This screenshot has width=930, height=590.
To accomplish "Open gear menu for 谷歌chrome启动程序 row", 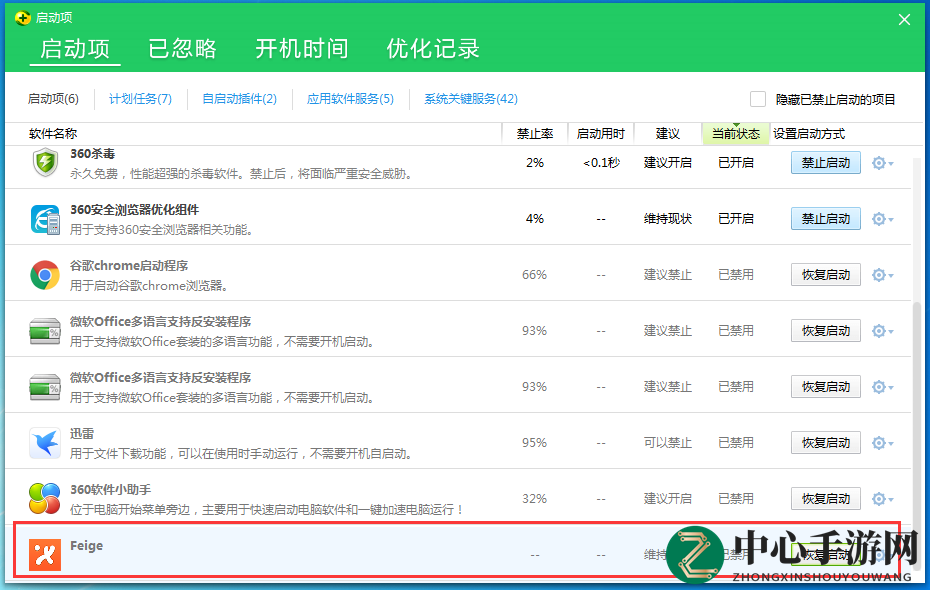I will (x=882, y=275).
